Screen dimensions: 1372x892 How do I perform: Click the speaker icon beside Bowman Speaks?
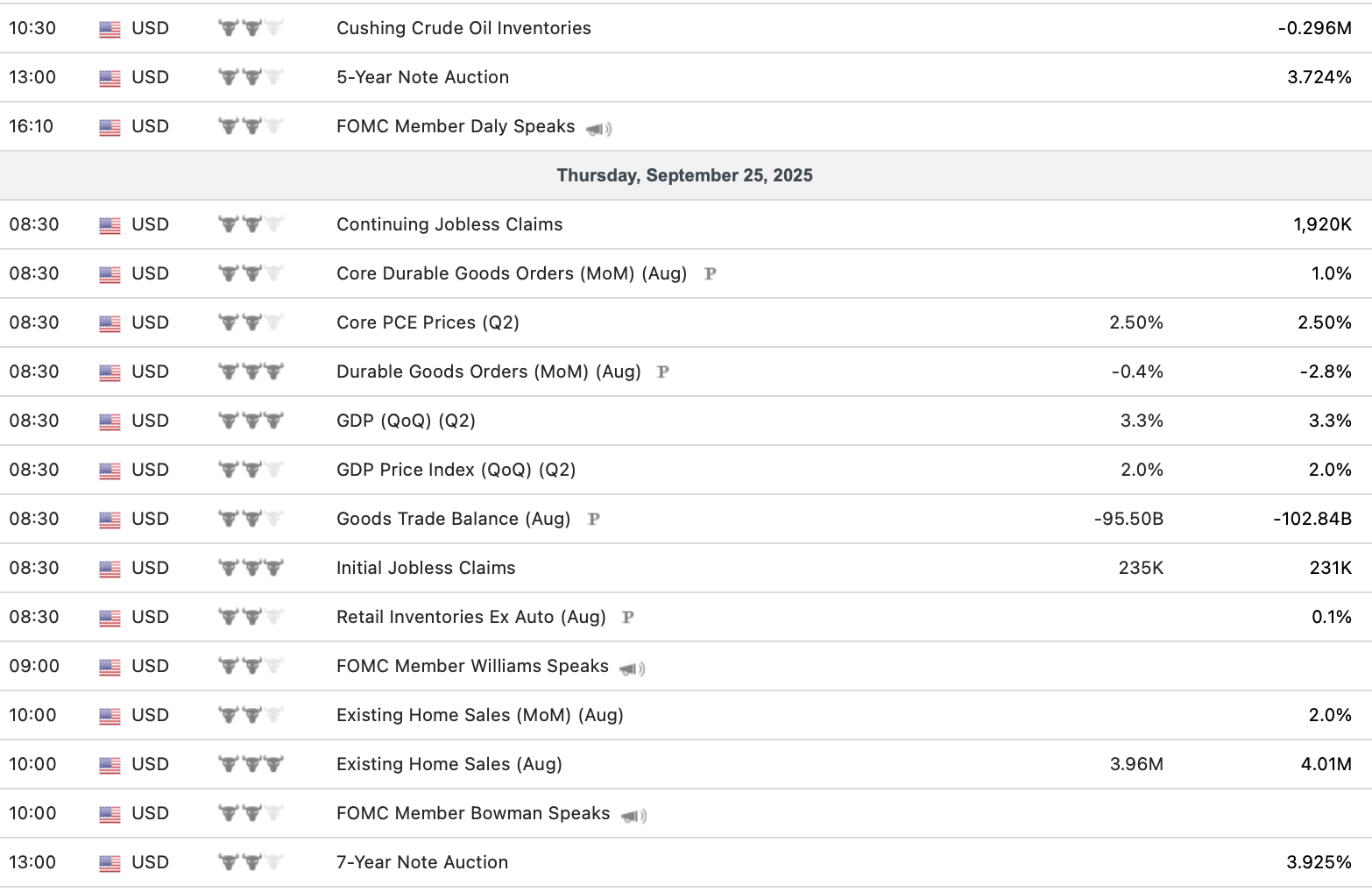click(x=633, y=816)
